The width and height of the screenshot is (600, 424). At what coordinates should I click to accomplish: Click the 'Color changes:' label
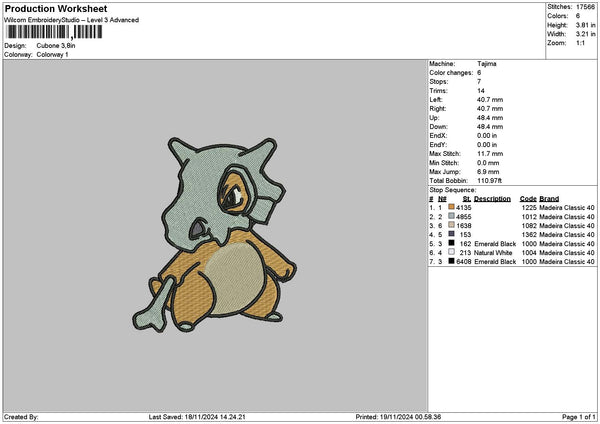point(451,73)
